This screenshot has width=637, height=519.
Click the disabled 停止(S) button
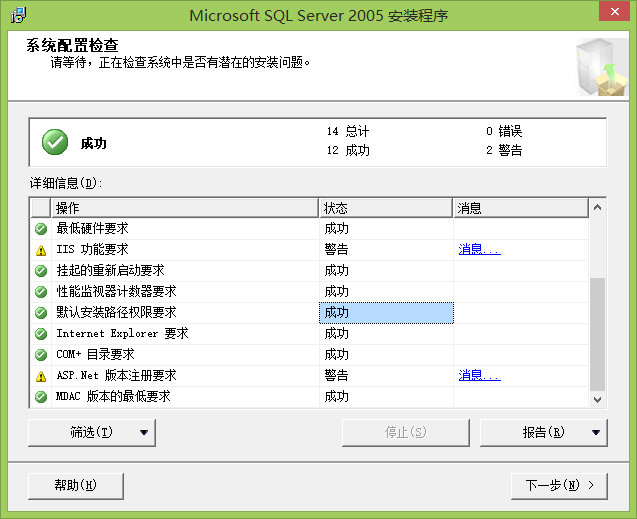click(x=405, y=432)
